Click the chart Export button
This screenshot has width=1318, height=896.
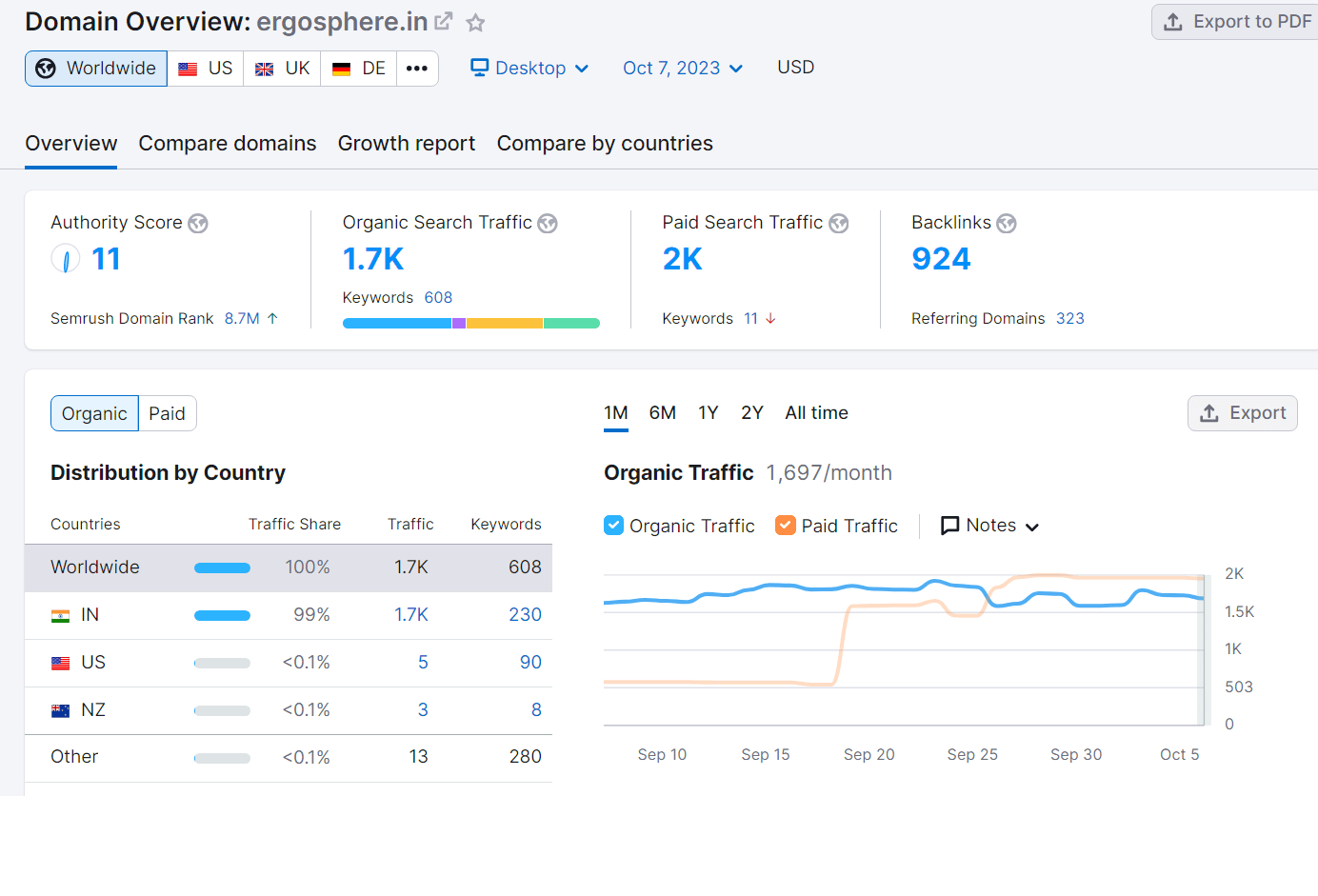coord(1243,413)
